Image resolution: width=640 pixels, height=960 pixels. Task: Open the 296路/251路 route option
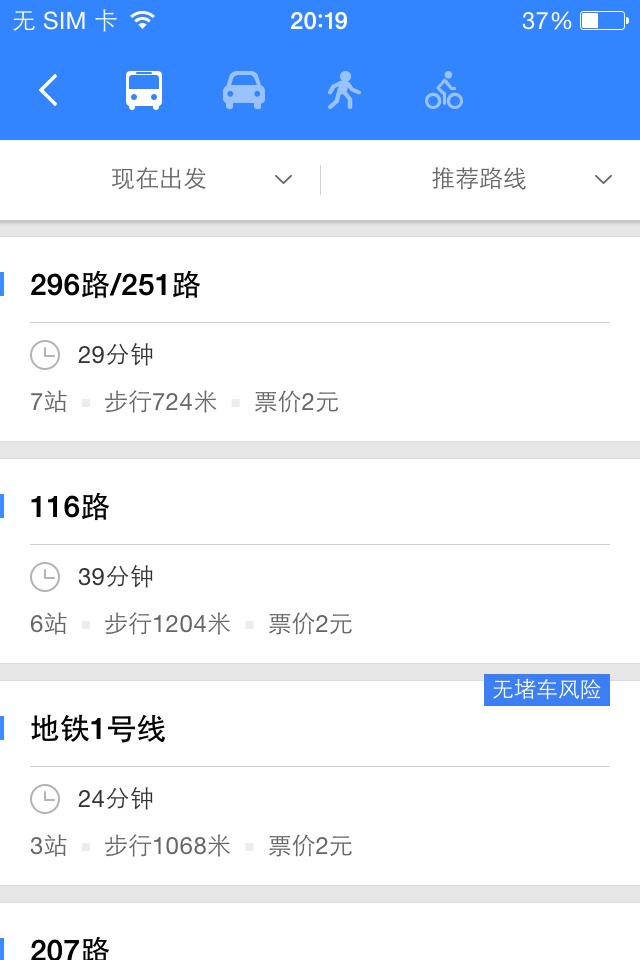(116, 286)
